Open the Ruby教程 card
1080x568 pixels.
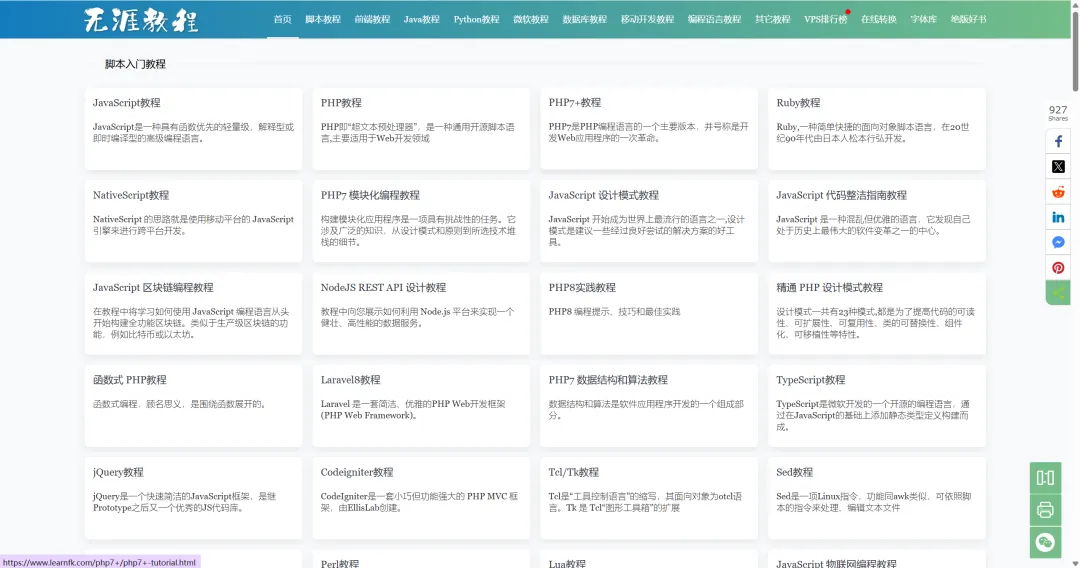pyautogui.click(x=877, y=129)
